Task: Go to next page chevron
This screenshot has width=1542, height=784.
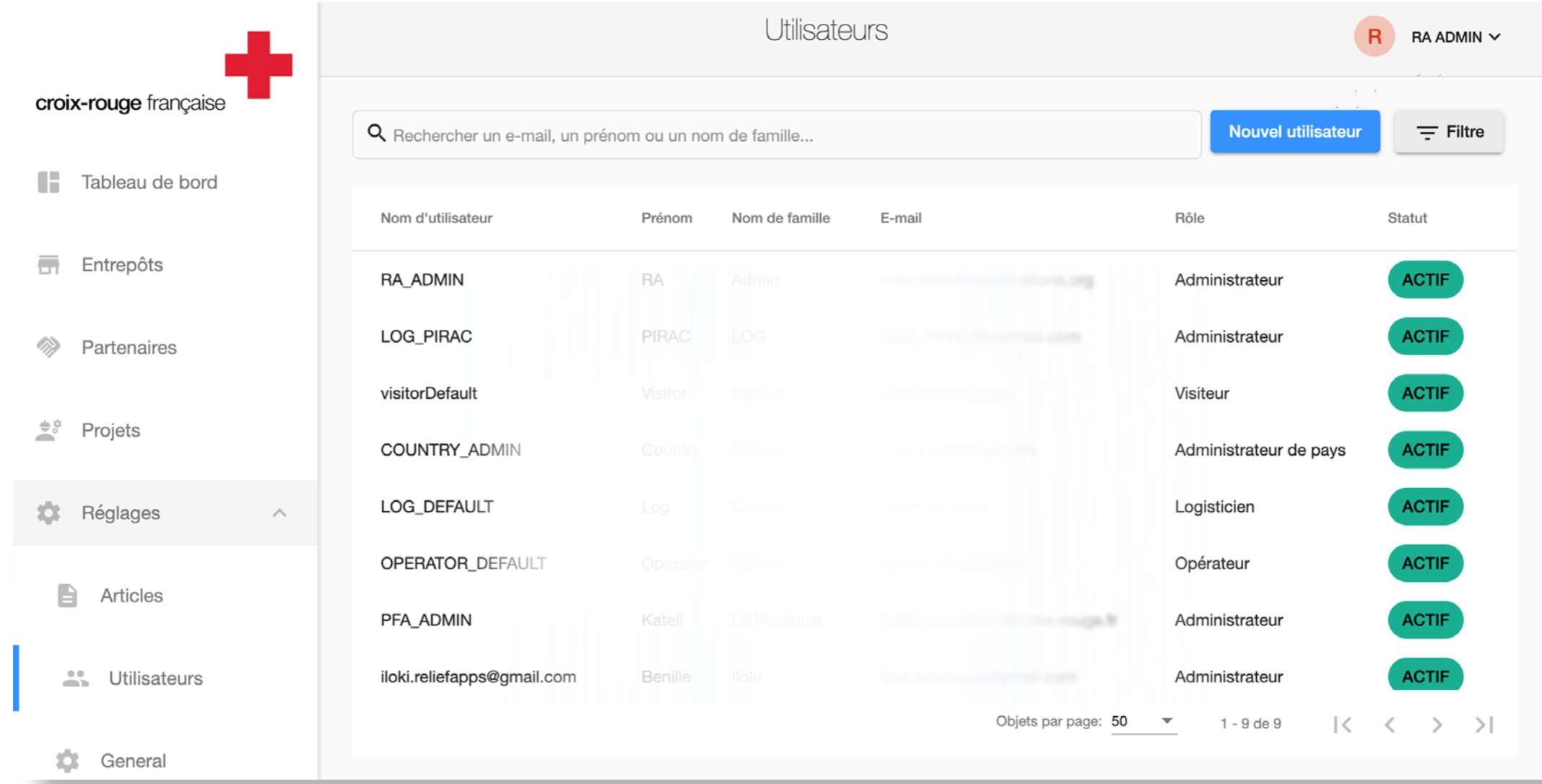Action: point(1437,724)
